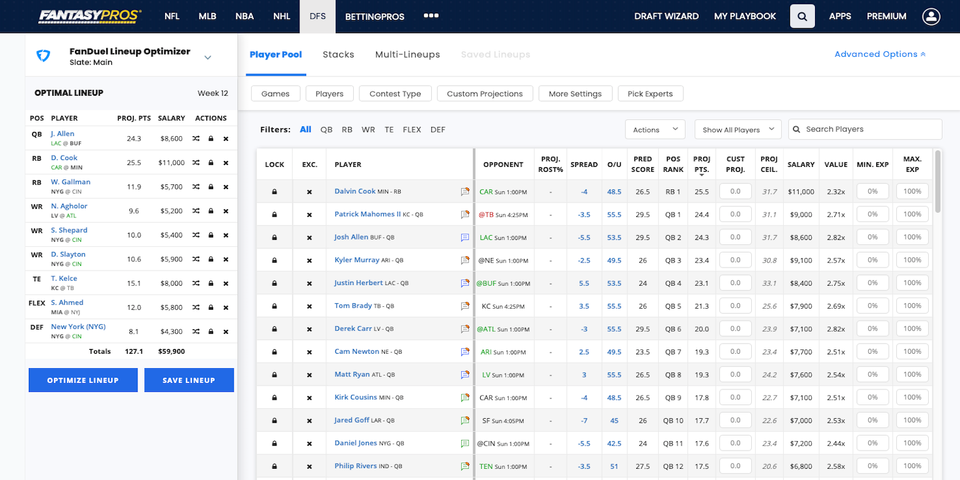The width and height of the screenshot is (960, 480).
Task: Exclude Kyler Murray from player pool
Action: 309,261
